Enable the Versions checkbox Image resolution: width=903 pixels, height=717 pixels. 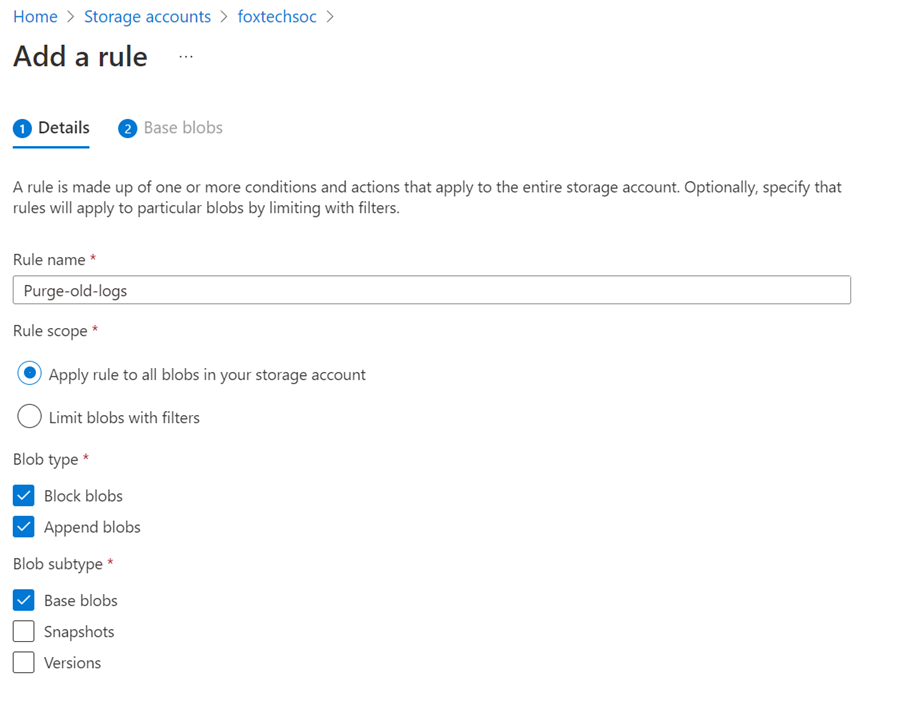(x=22, y=662)
